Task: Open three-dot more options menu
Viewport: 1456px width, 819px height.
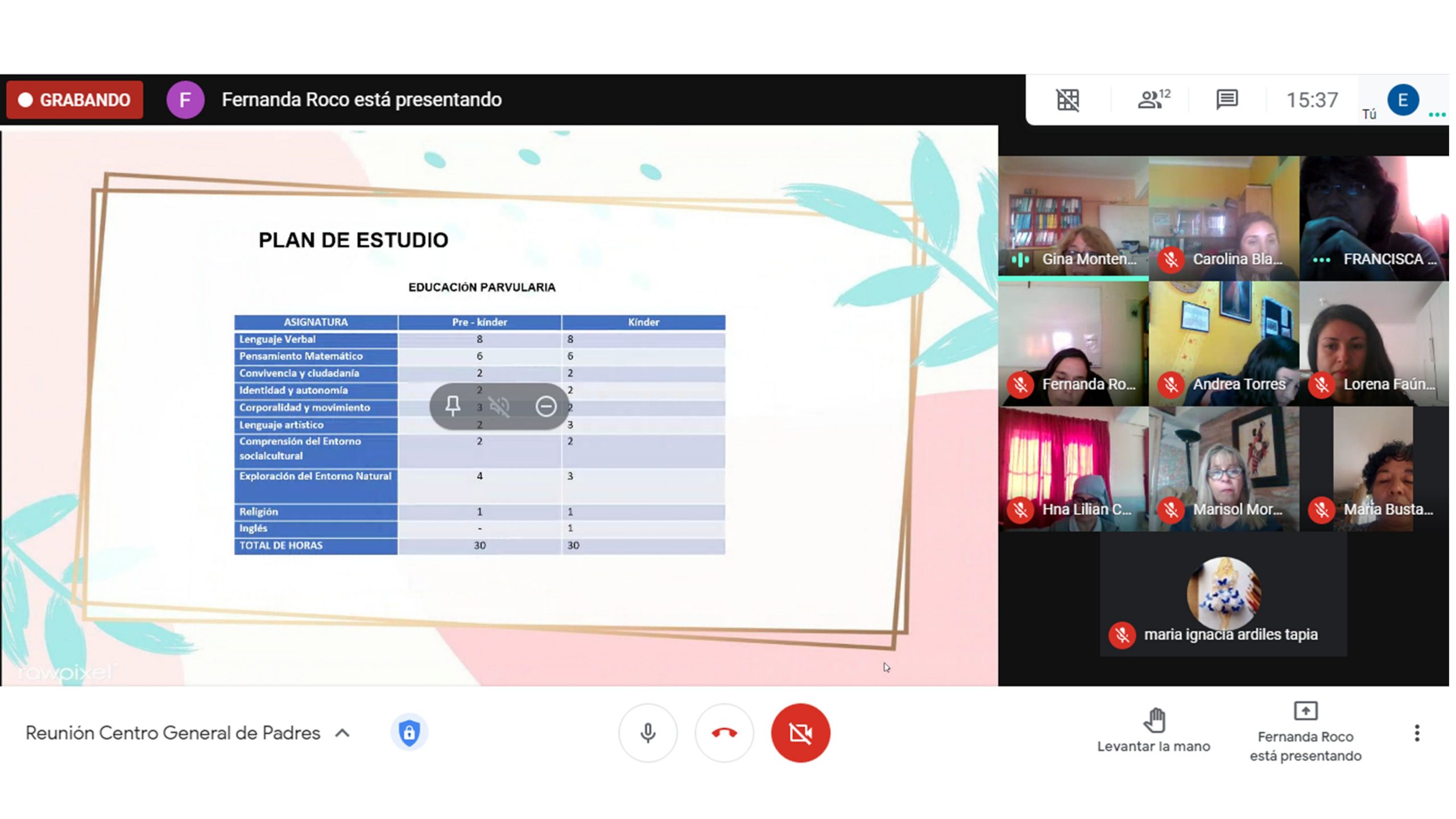Action: 1417,733
